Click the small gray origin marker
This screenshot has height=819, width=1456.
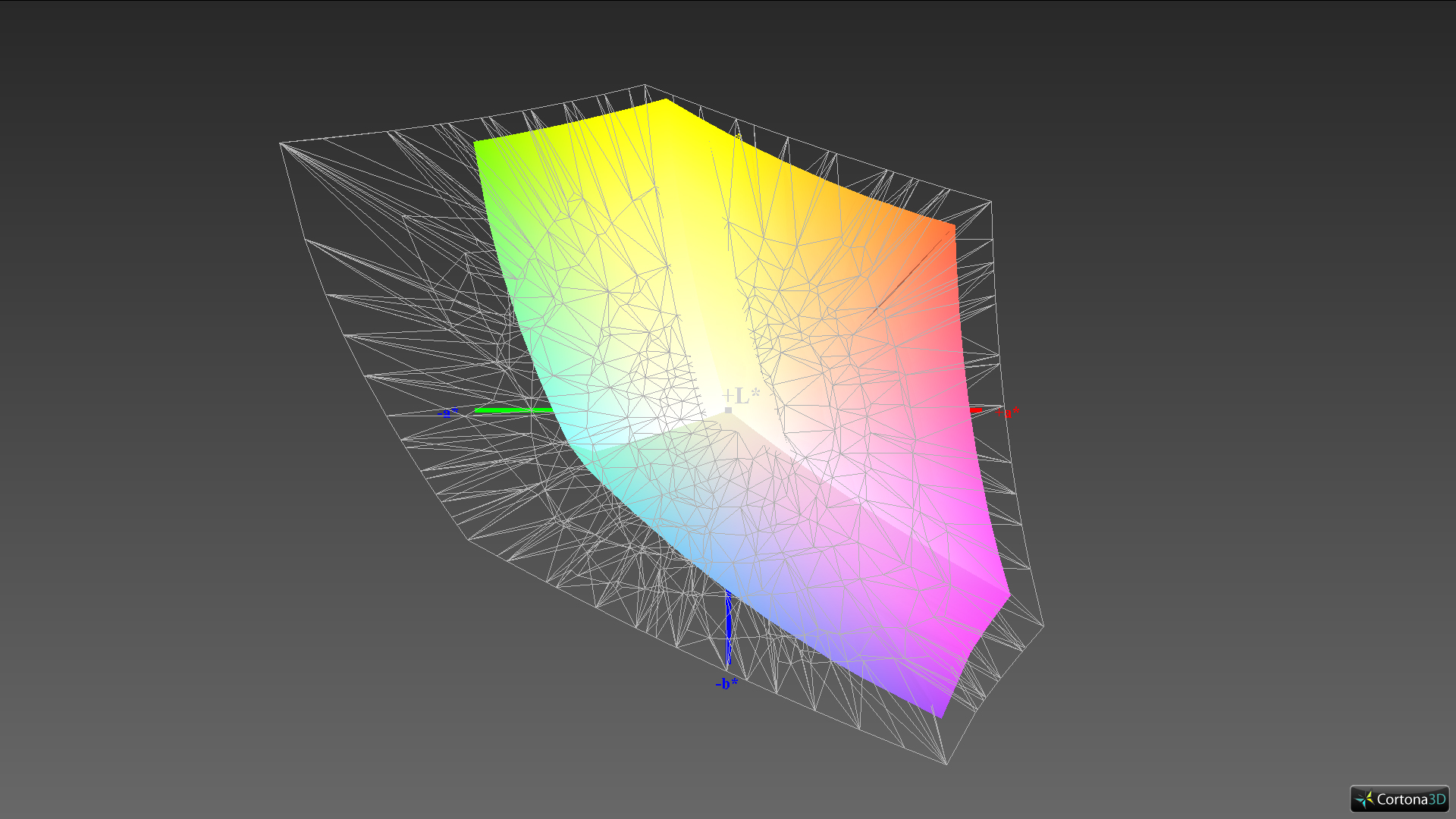click(x=728, y=410)
